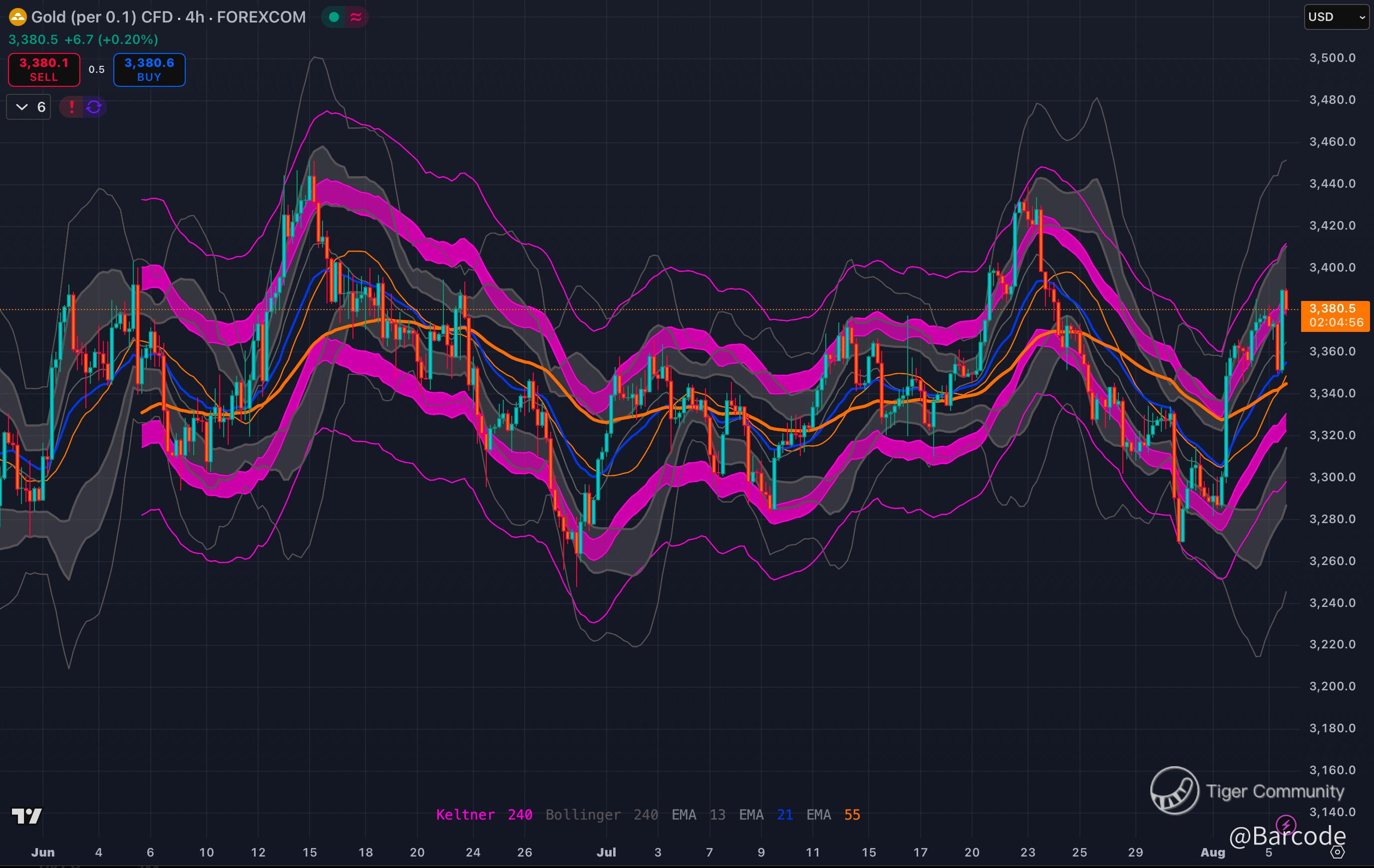Open chart settings hexagon gear icon
1374x868 pixels.
(x=1337, y=852)
